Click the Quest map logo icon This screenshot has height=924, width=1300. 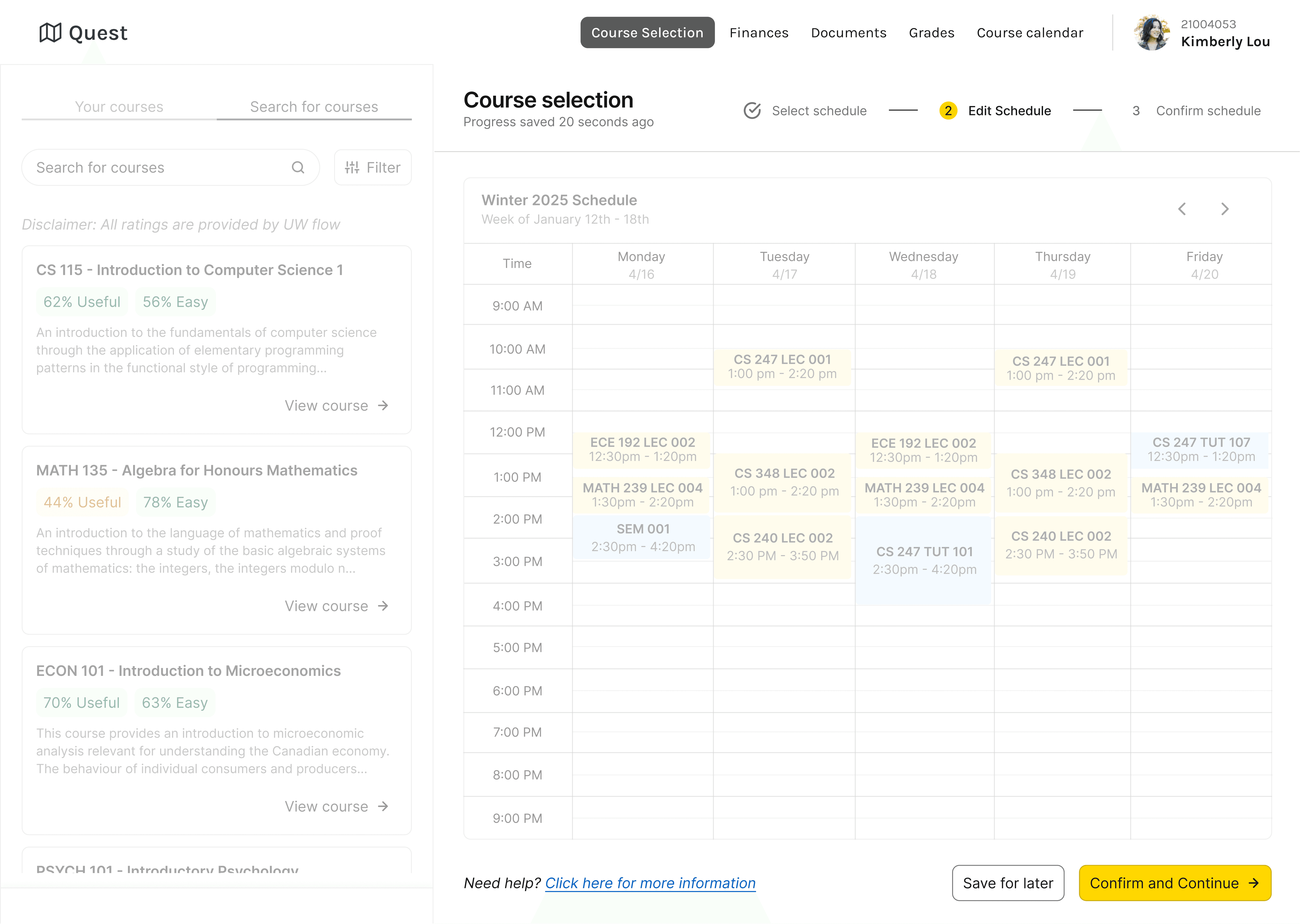click(50, 33)
